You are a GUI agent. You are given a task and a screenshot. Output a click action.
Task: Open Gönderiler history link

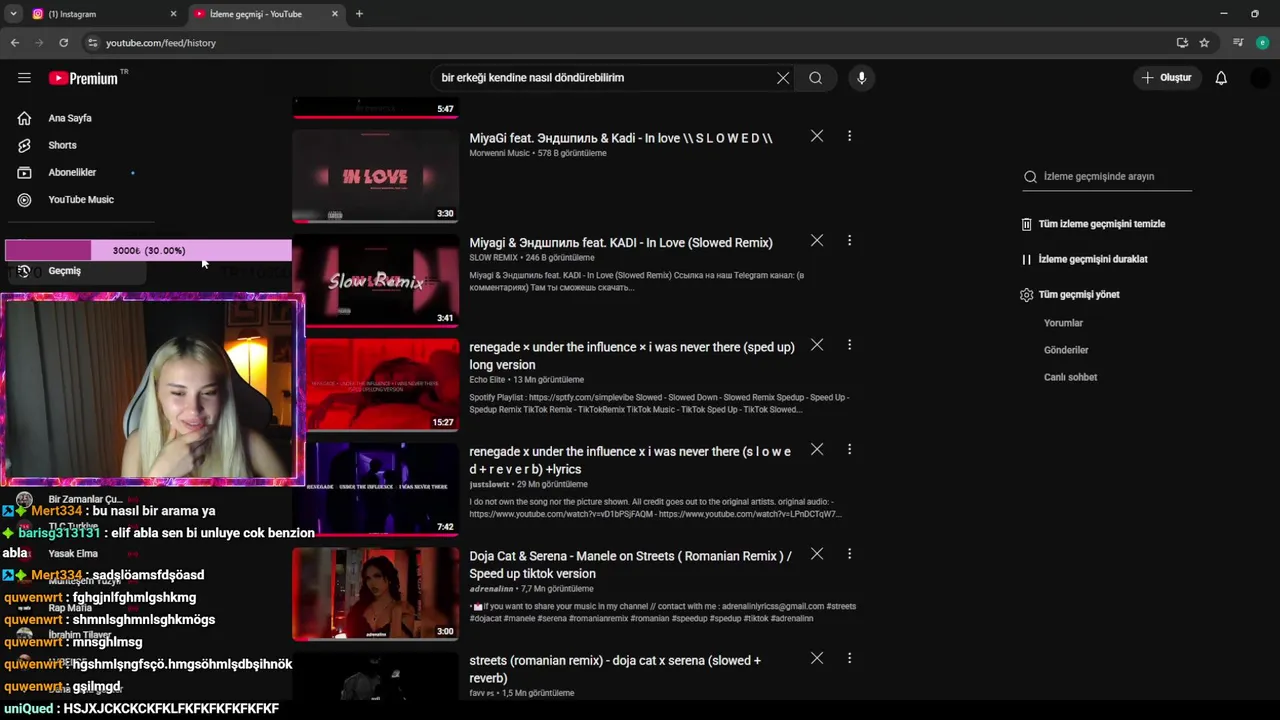tap(1066, 350)
